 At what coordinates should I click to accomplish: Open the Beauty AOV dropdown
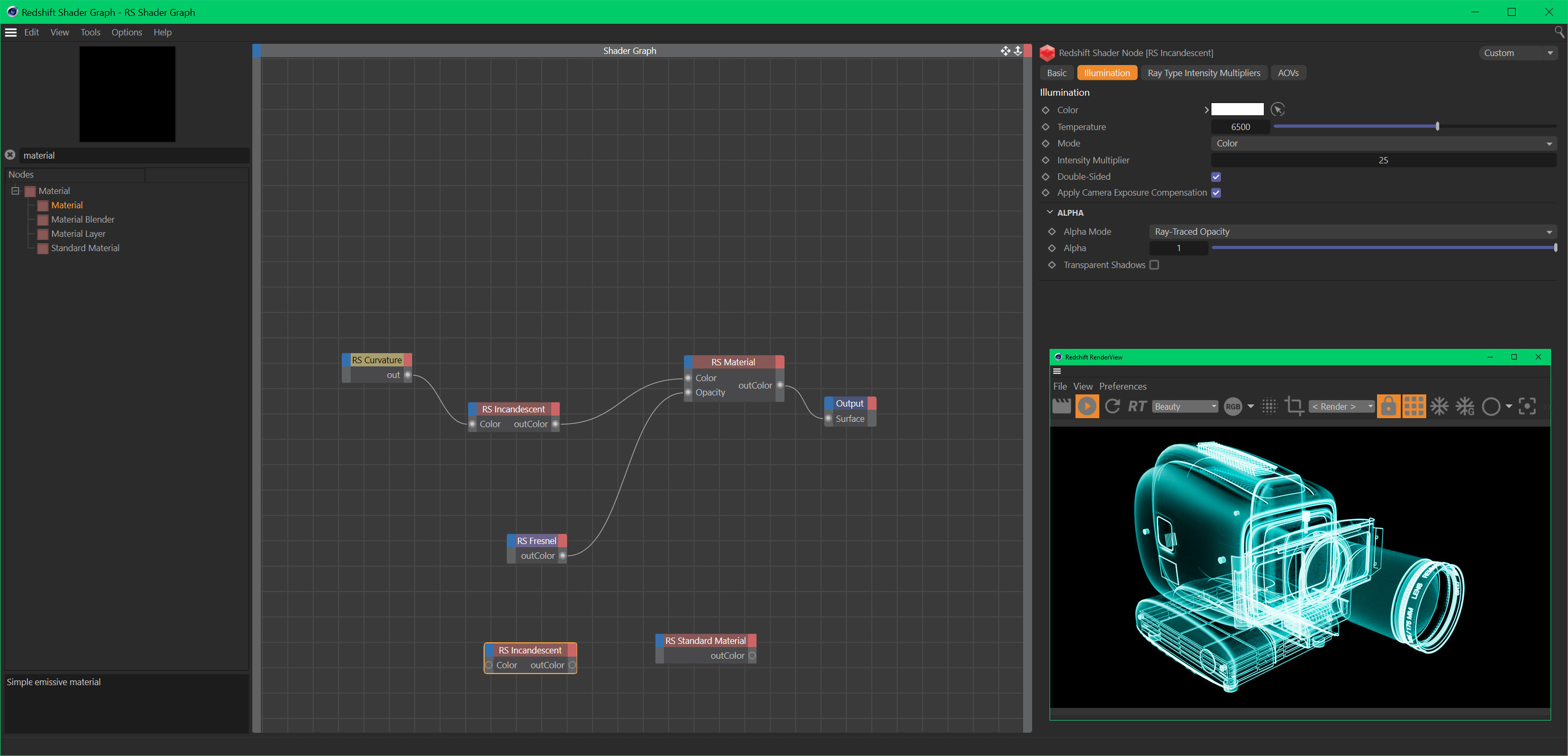click(1184, 407)
